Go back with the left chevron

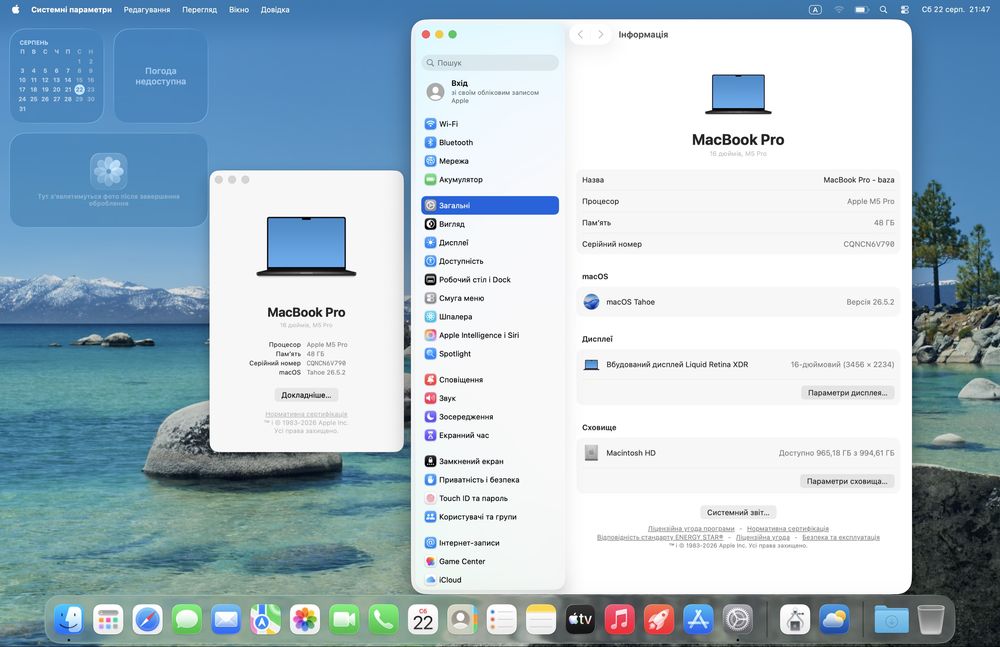[x=580, y=34]
